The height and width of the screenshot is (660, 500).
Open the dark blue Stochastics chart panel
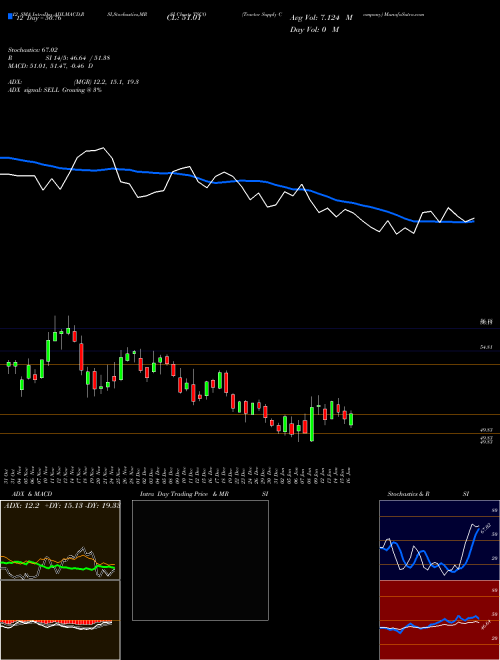coord(439,540)
